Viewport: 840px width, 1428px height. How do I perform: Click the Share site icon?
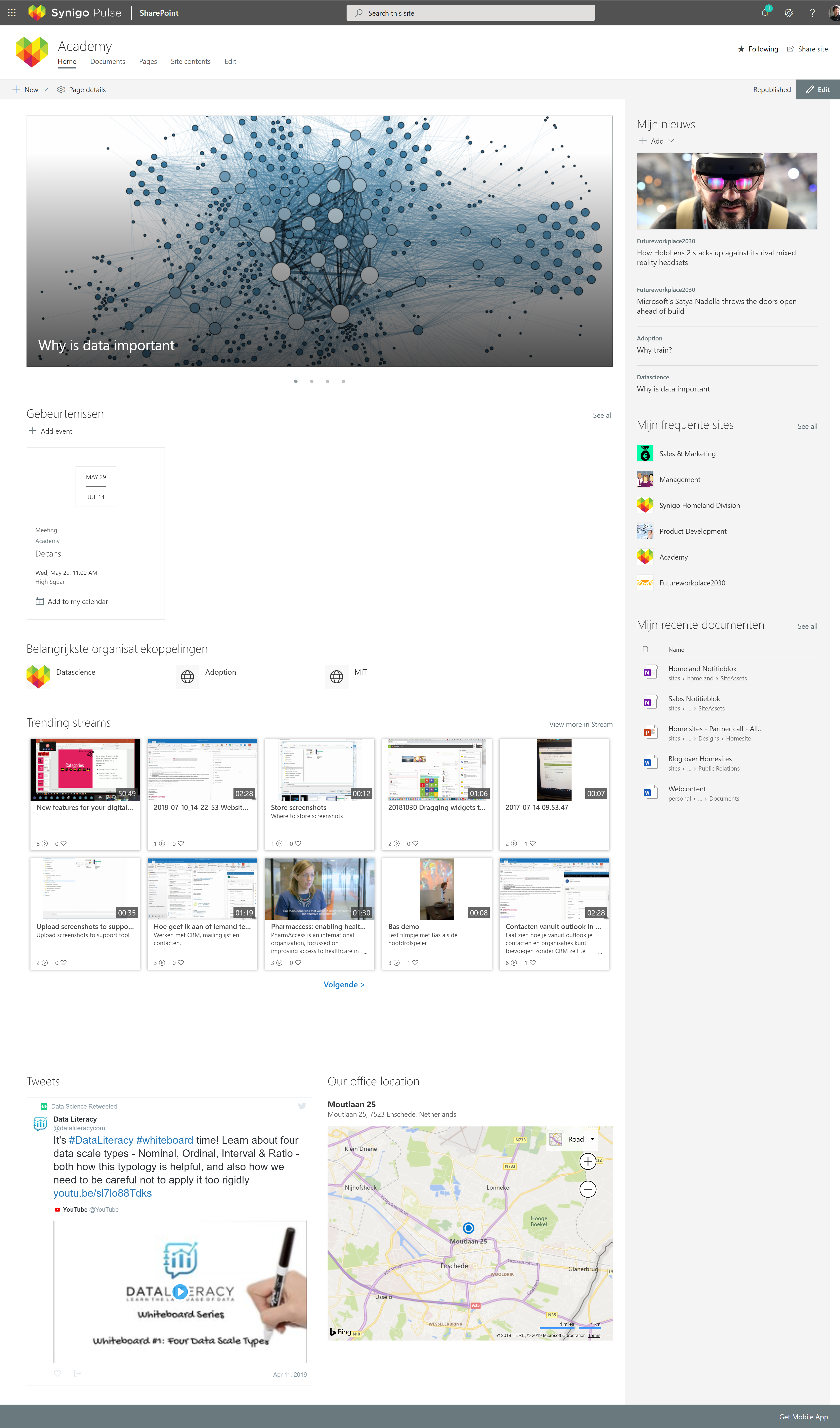tap(790, 49)
